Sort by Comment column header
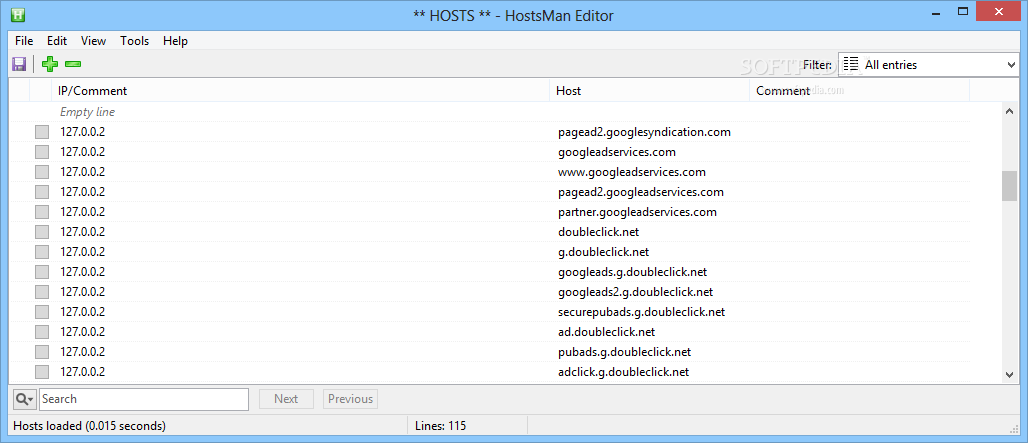Image resolution: width=1028 pixels, height=443 pixels. click(859, 90)
